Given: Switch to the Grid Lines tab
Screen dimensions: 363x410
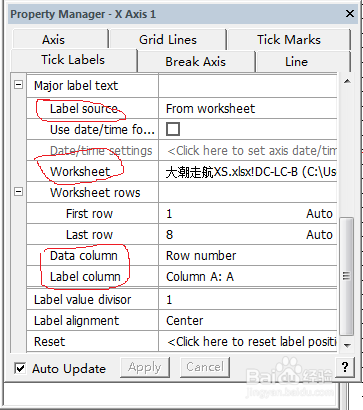Looking at the screenshot, I should [x=168, y=40].
